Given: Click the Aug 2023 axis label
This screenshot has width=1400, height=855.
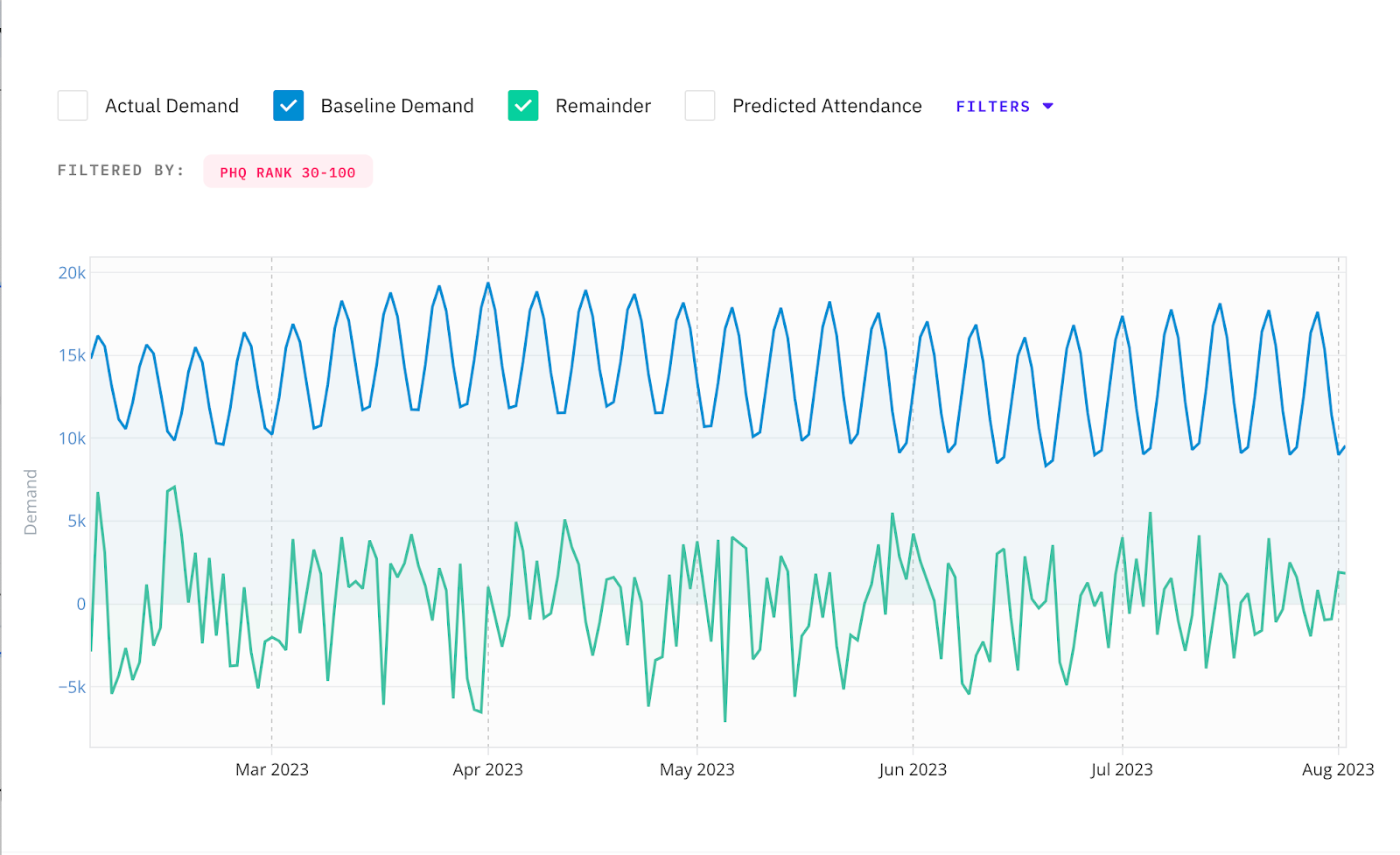Looking at the screenshot, I should tap(1338, 770).
